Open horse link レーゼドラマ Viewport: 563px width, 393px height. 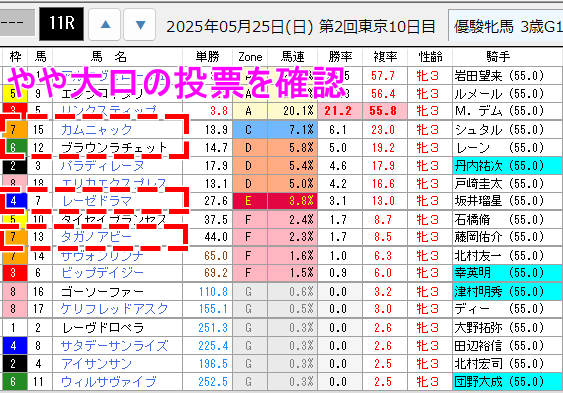click(x=96, y=201)
